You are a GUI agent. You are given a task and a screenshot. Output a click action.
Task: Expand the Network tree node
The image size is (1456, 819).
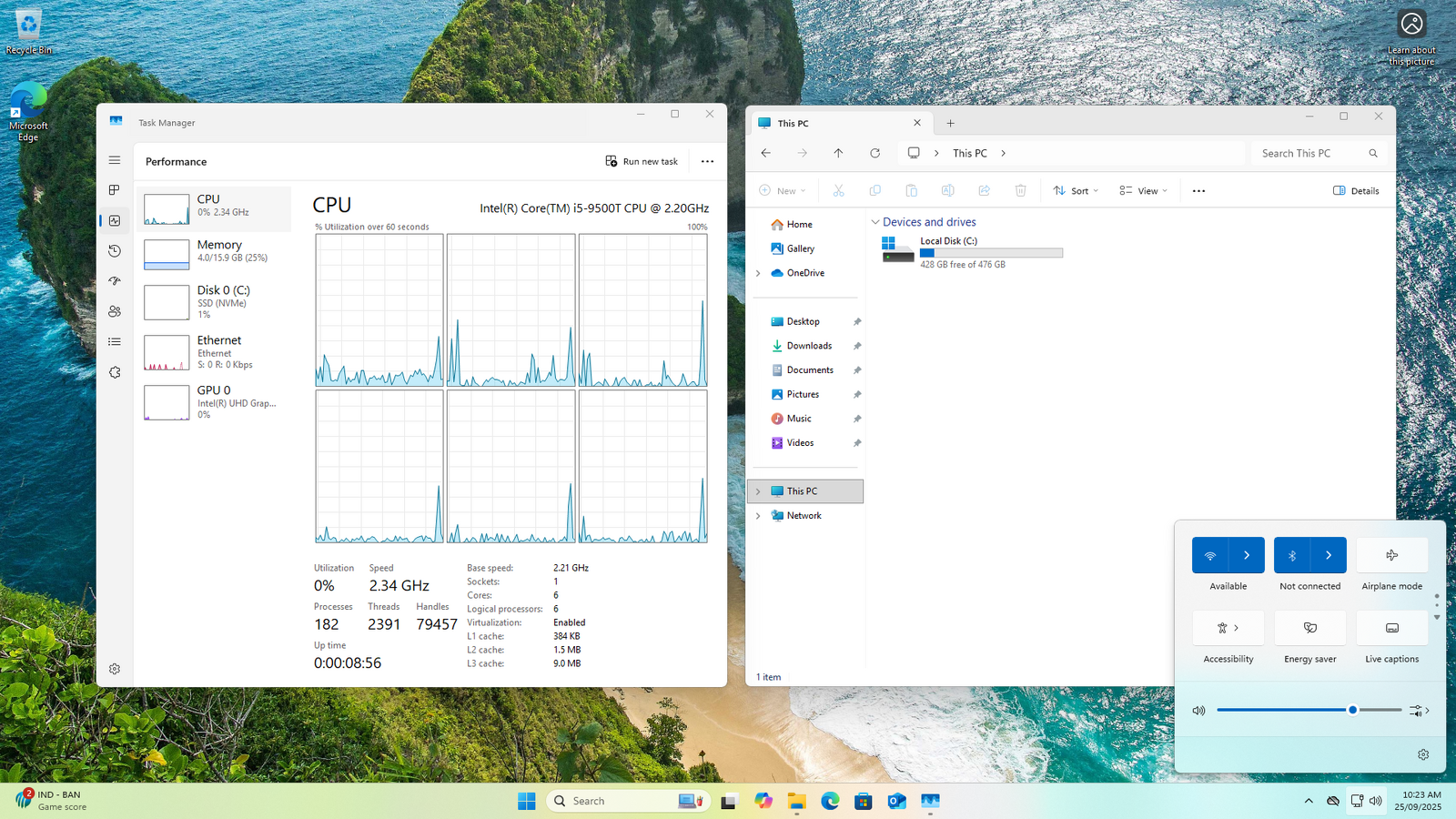point(758,516)
